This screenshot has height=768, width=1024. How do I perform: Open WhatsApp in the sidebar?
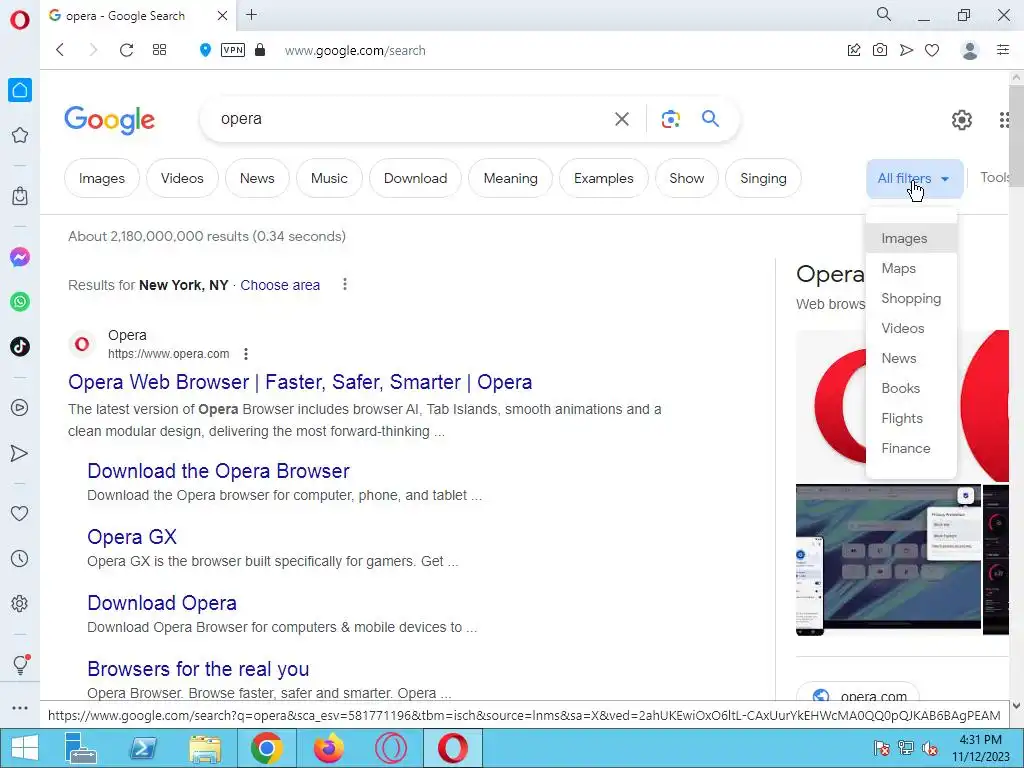point(20,302)
